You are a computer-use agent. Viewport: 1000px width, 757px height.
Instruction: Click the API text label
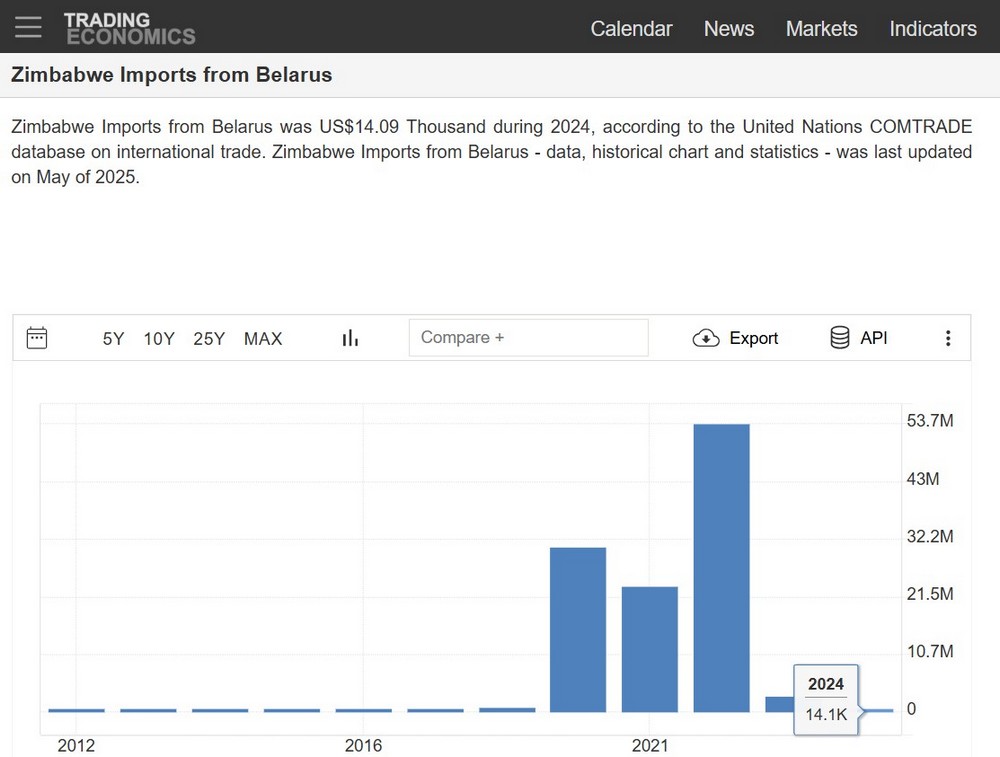click(x=874, y=338)
